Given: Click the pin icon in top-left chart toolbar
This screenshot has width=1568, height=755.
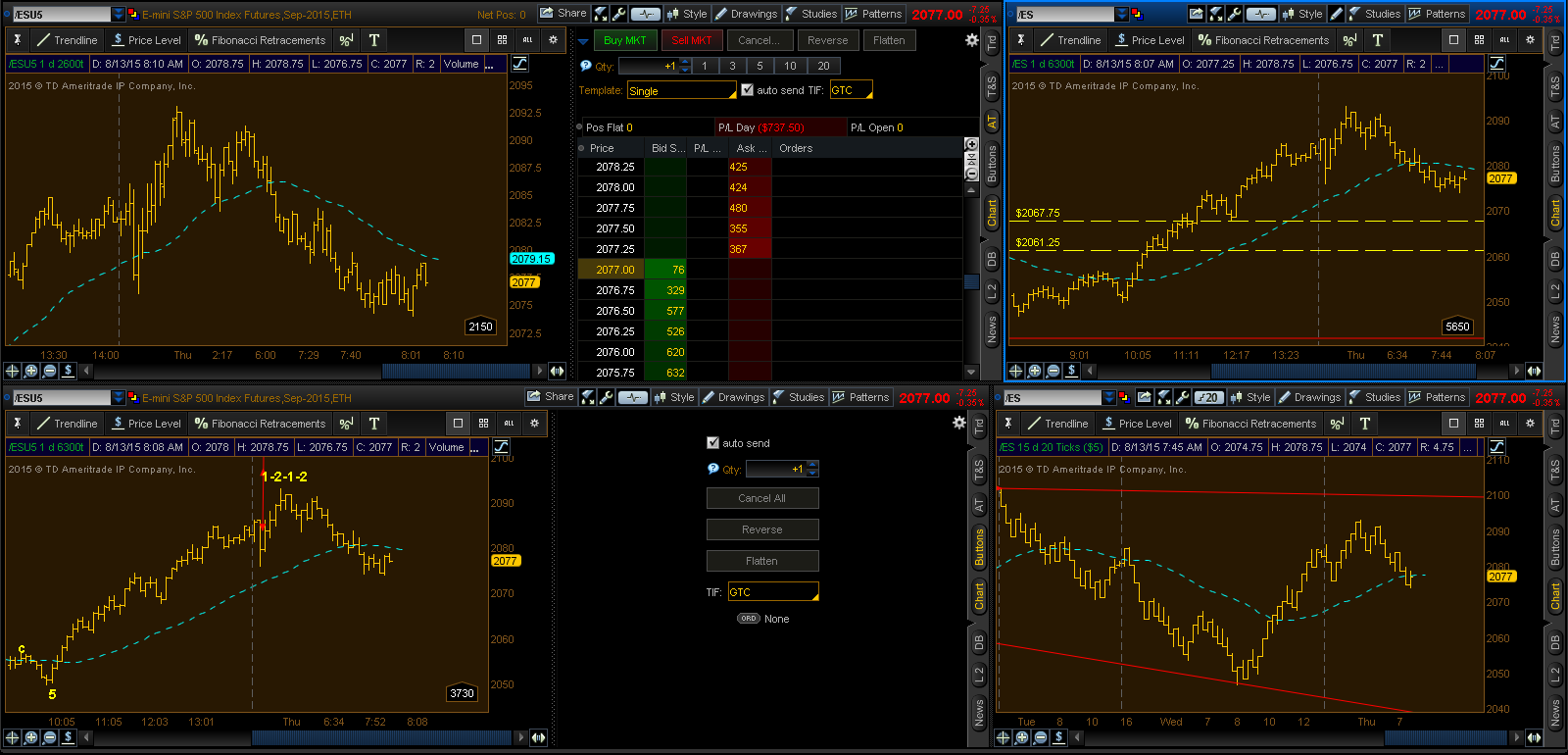Looking at the screenshot, I should [x=18, y=40].
